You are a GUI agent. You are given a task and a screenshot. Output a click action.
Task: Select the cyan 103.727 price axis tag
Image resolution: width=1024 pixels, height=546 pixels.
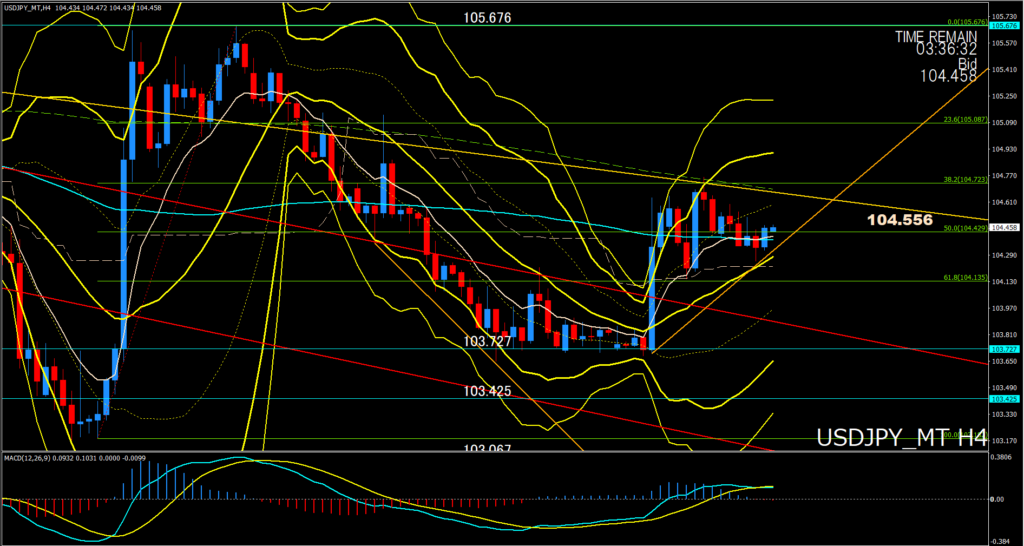coord(1002,349)
